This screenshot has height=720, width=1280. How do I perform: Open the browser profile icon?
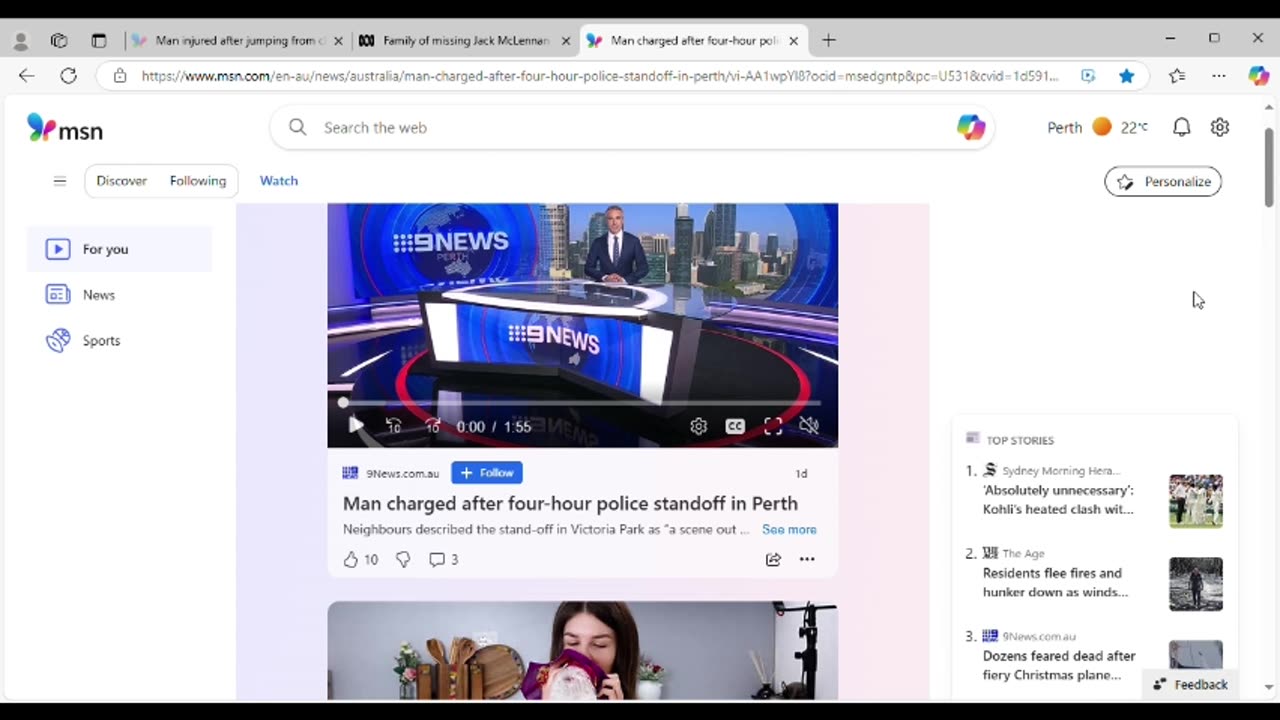tap(21, 41)
